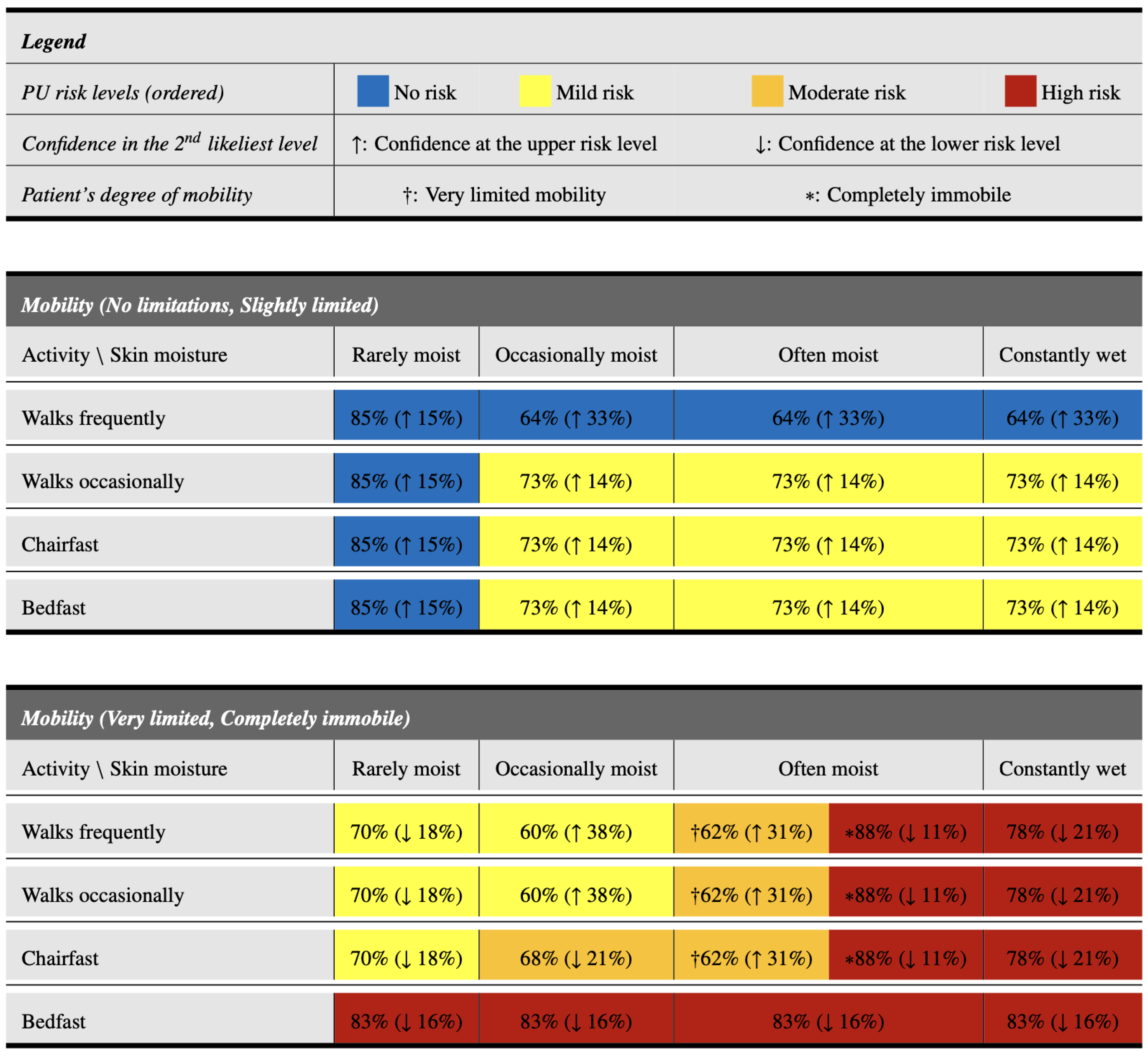This screenshot has height=1053, width=1148.
Task: Click the ∗88% cell in the Chairfast row
Action: tap(905, 958)
